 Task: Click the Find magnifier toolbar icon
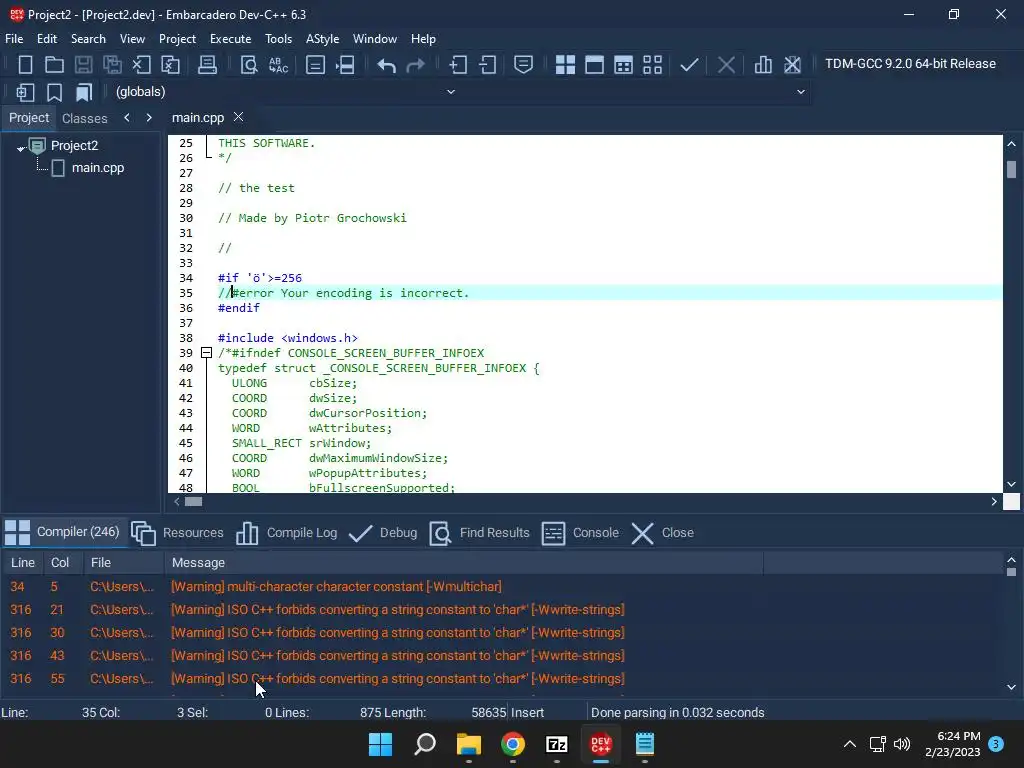click(x=249, y=65)
